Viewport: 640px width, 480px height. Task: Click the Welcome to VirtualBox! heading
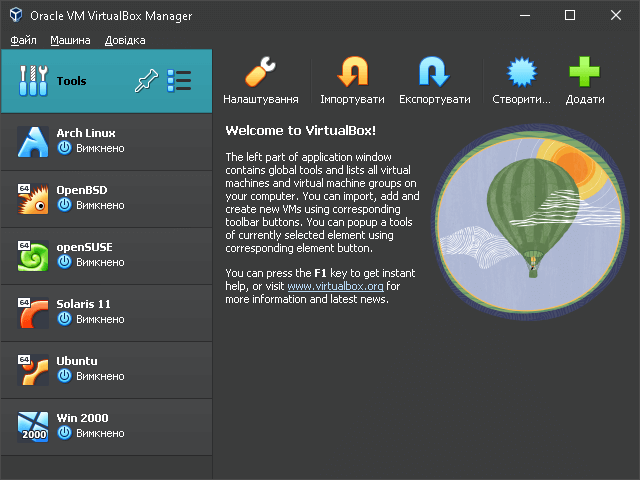(300, 131)
